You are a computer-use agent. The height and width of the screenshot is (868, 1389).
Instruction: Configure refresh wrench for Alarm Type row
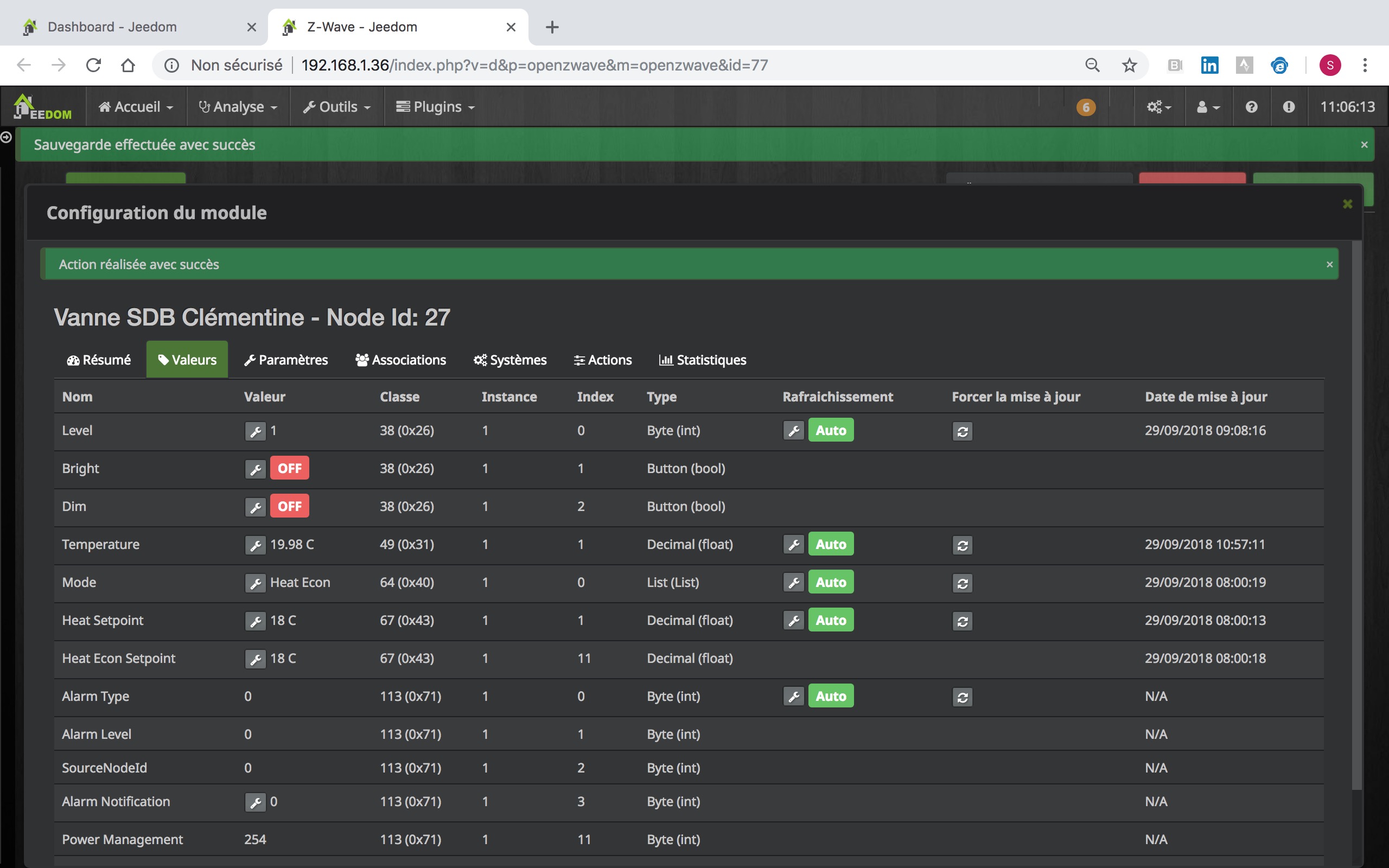coord(793,697)
